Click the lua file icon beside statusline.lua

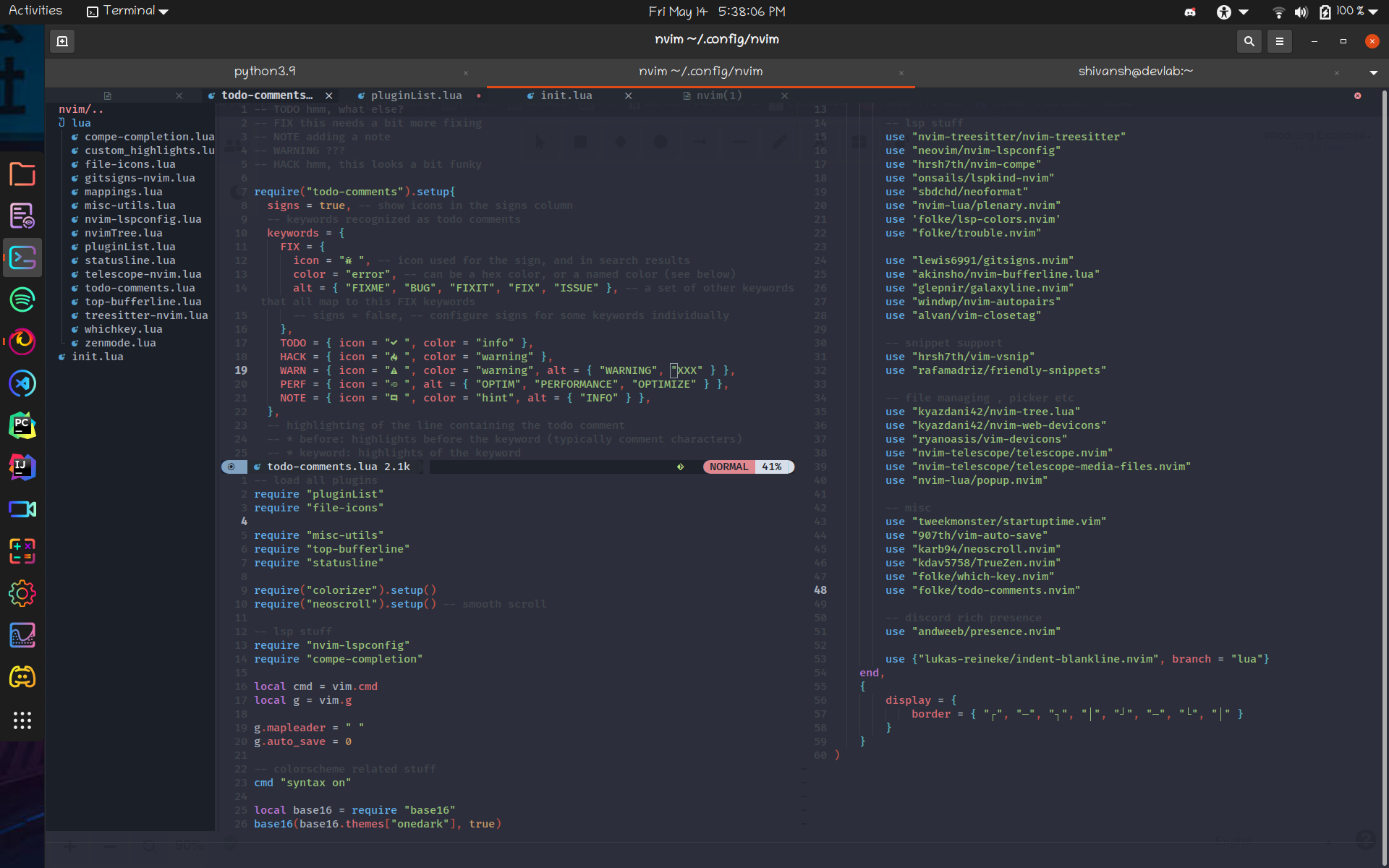pos(75,260)
